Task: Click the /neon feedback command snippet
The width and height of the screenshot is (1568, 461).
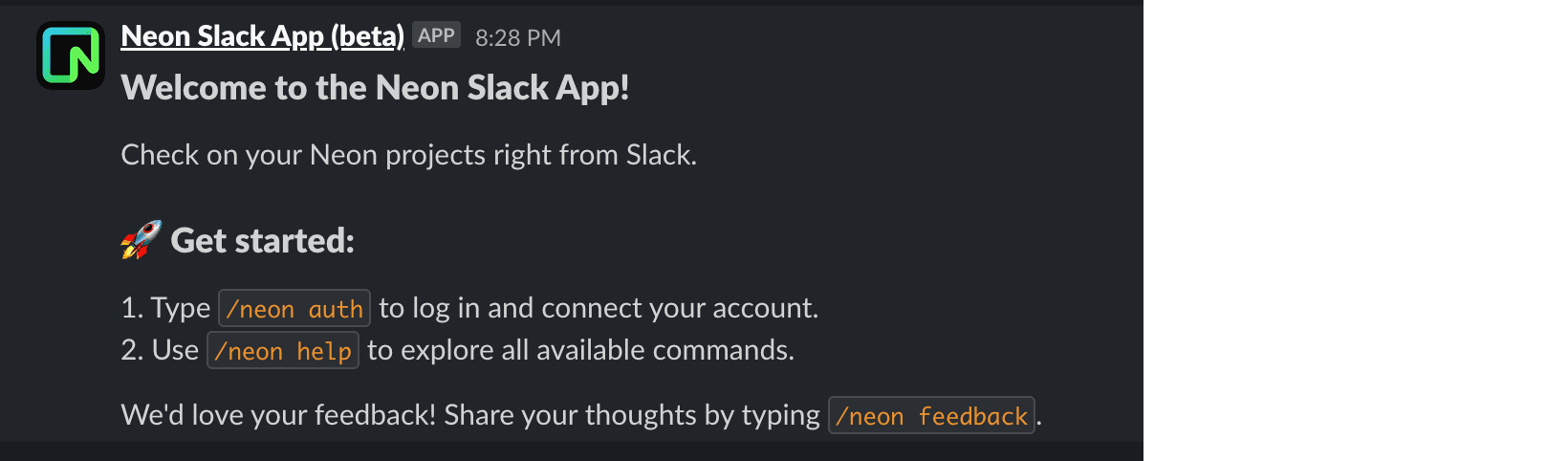Action: click(931, 416)
